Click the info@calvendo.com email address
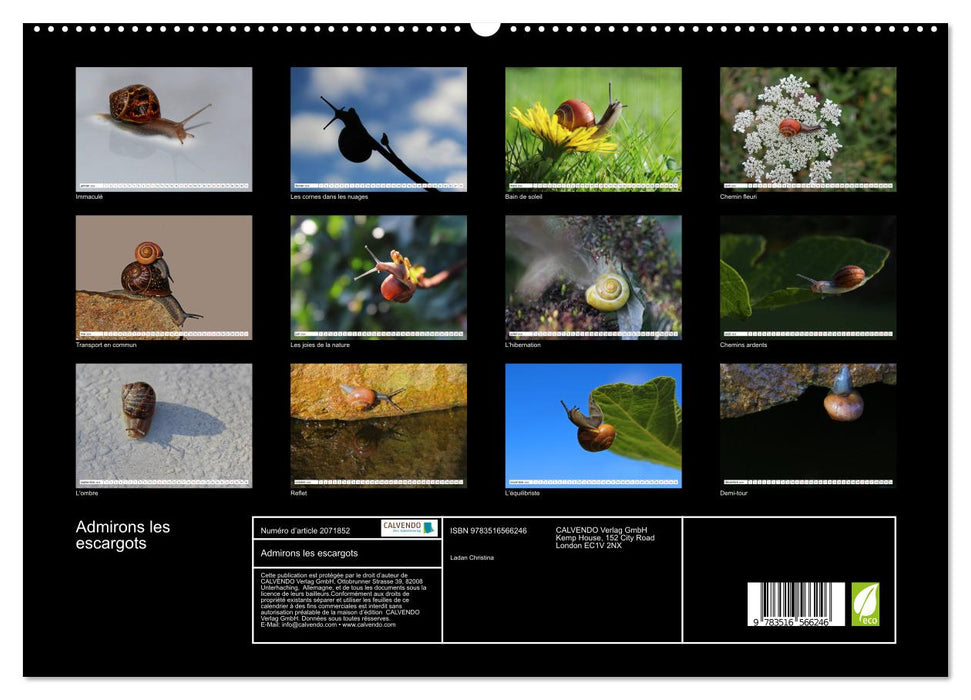 pyautogui.click(x=307, y=625)
